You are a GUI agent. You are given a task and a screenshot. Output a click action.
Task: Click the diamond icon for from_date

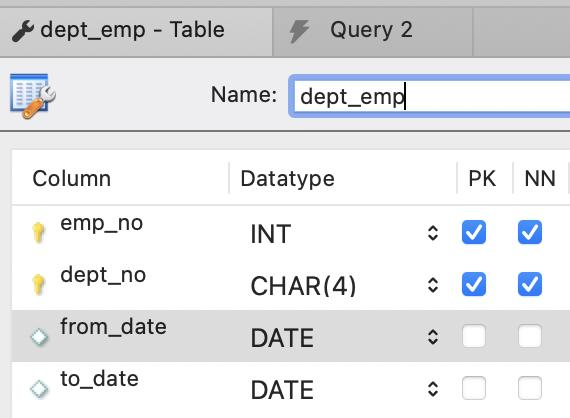[39, 337]
